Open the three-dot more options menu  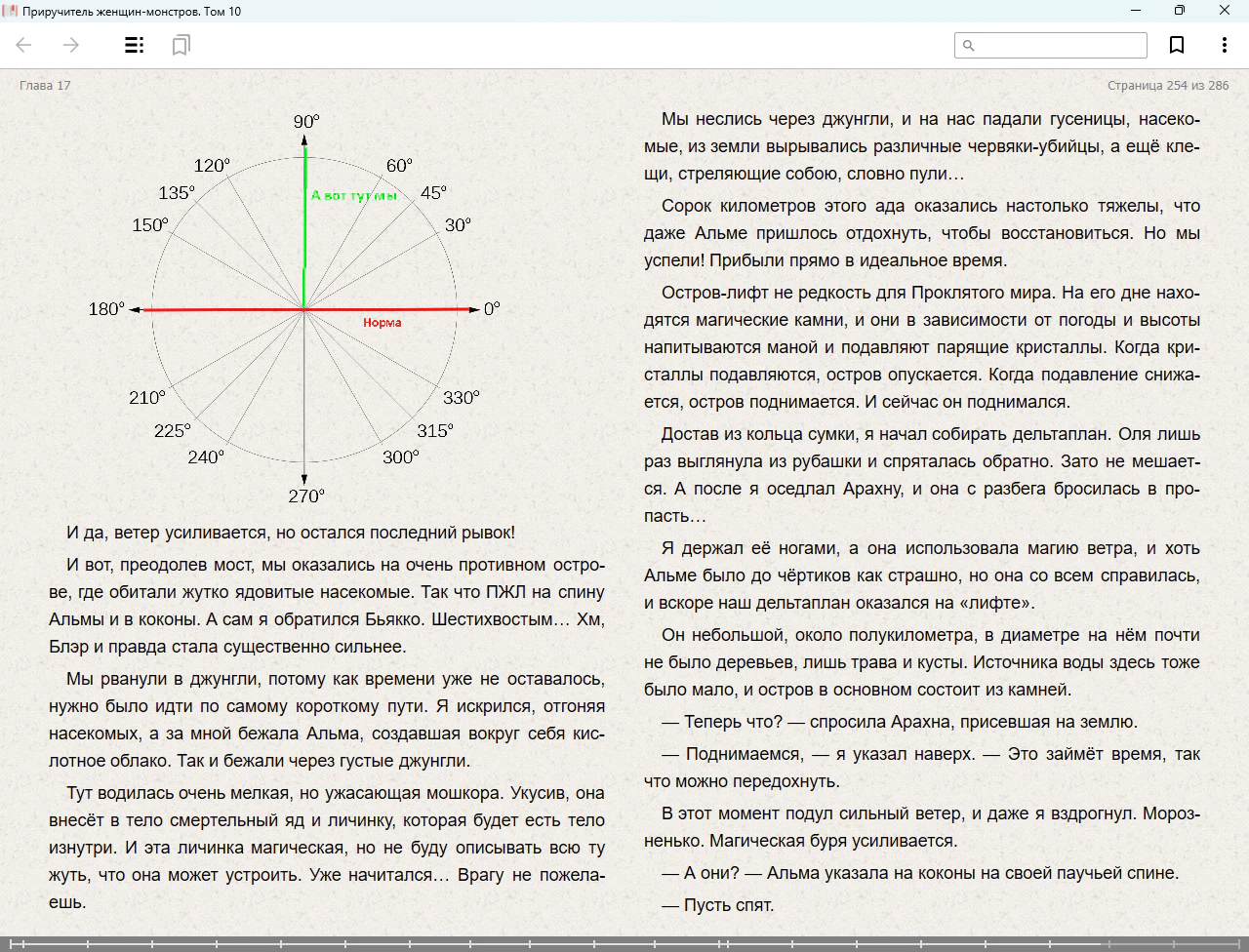pos(1224,45)
